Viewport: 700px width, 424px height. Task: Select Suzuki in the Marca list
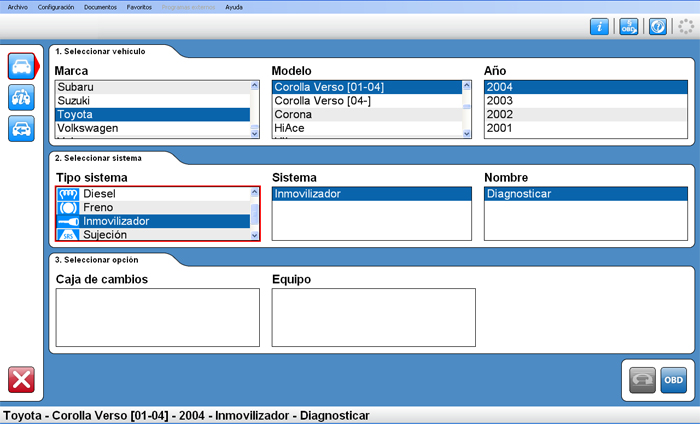[x=152, y=101]
